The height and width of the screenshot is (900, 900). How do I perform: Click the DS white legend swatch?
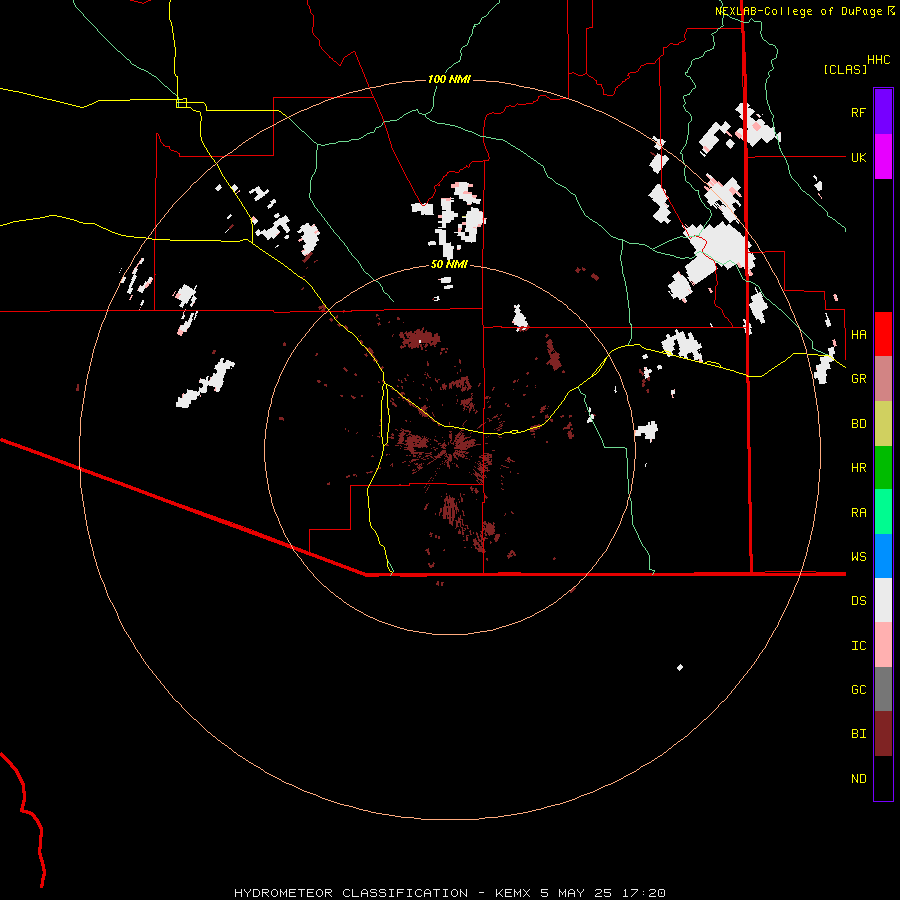pos(883,600)
